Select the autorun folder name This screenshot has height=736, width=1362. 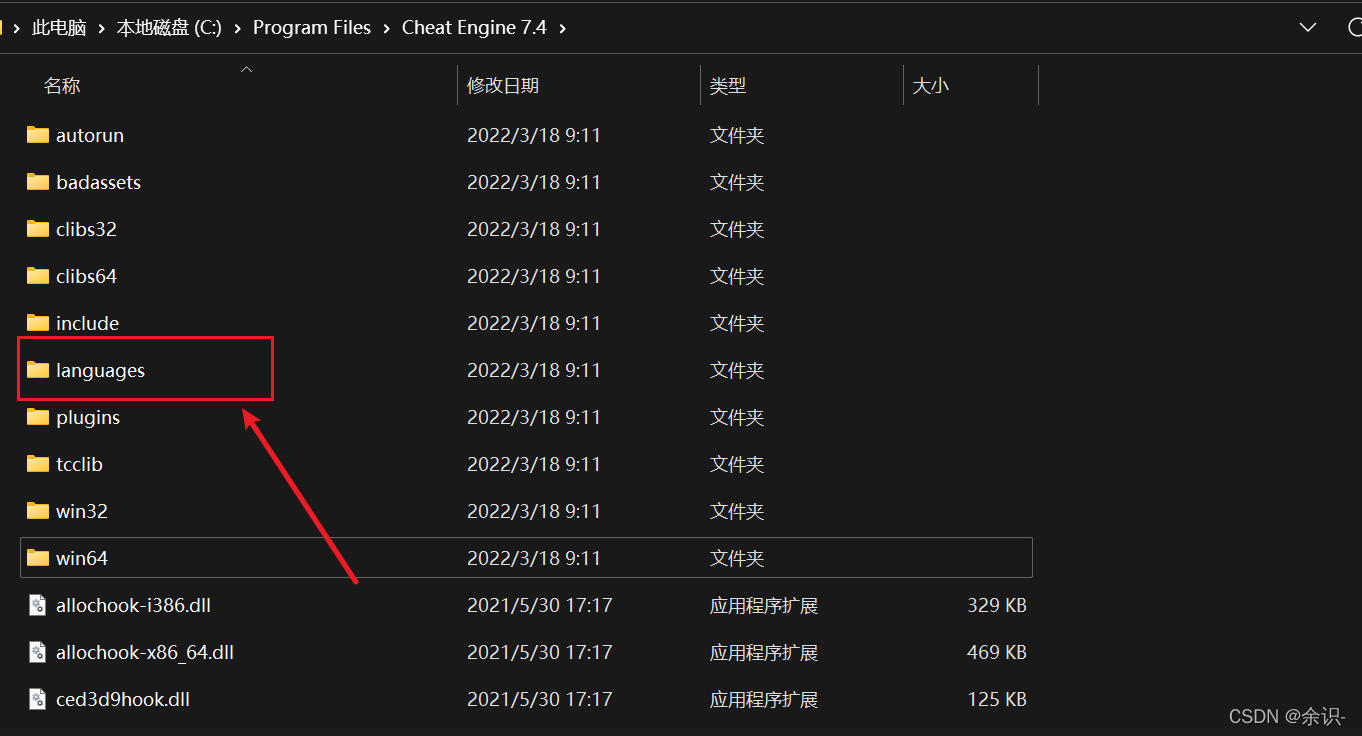tap(90, 135)
